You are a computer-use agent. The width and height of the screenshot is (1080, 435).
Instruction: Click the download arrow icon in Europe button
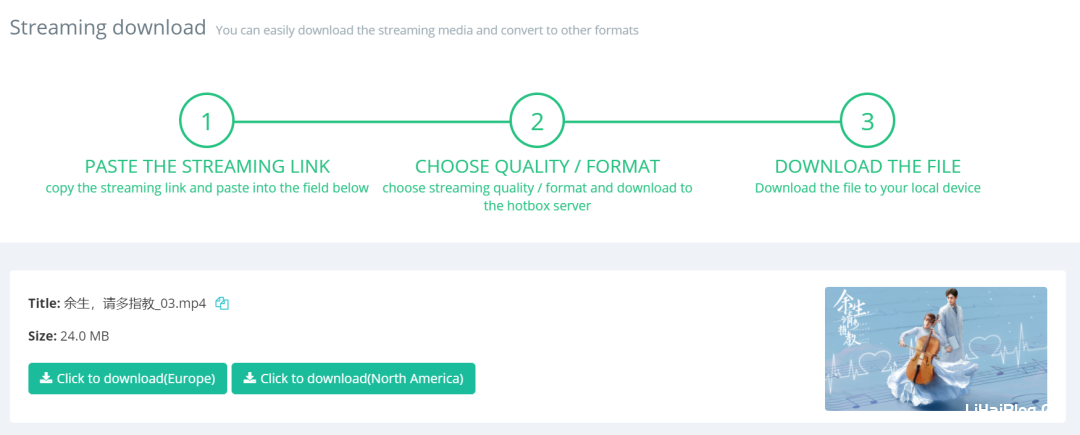pos(46,378)
